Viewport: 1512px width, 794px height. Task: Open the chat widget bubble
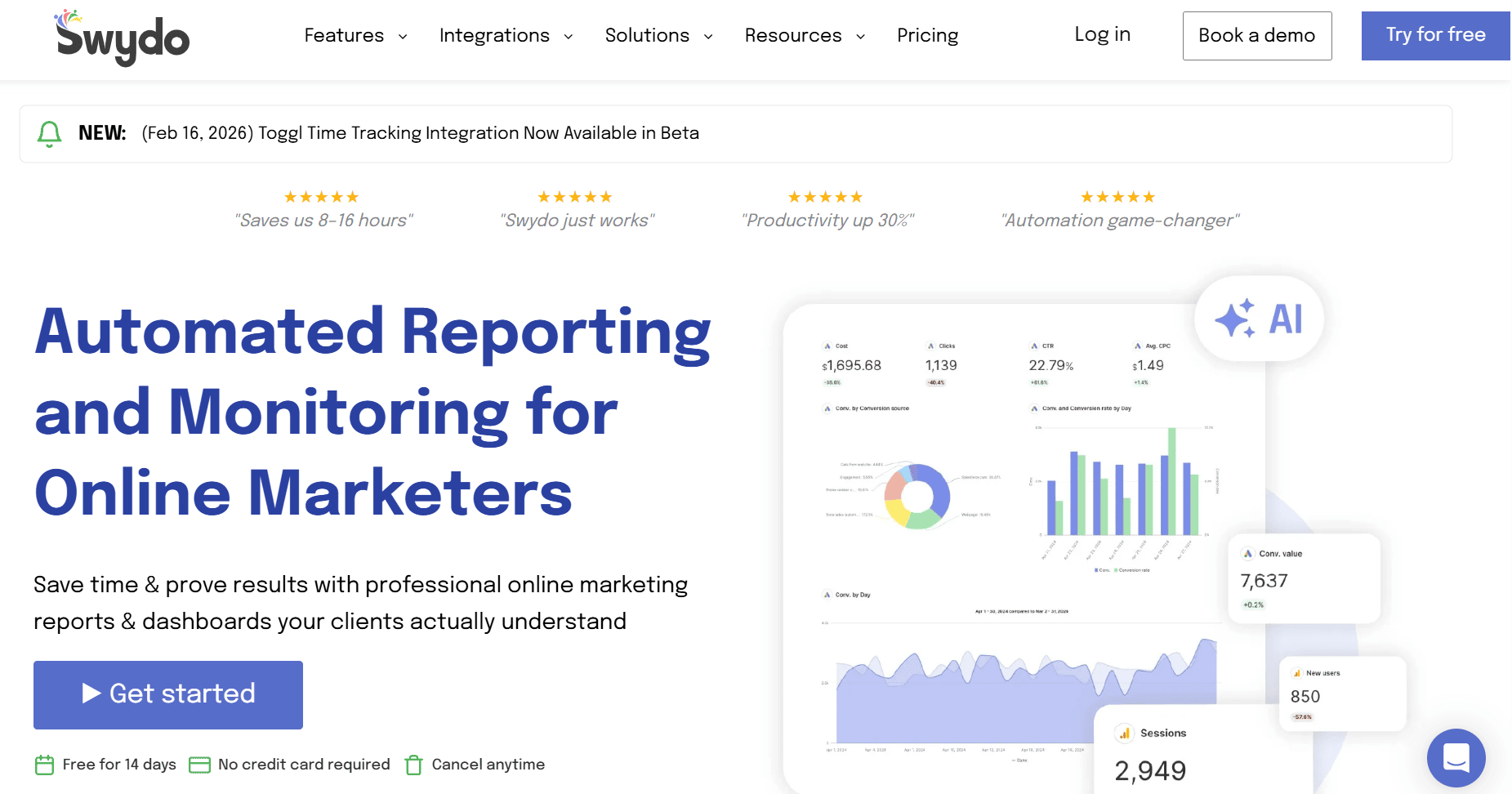[1456, 757]
